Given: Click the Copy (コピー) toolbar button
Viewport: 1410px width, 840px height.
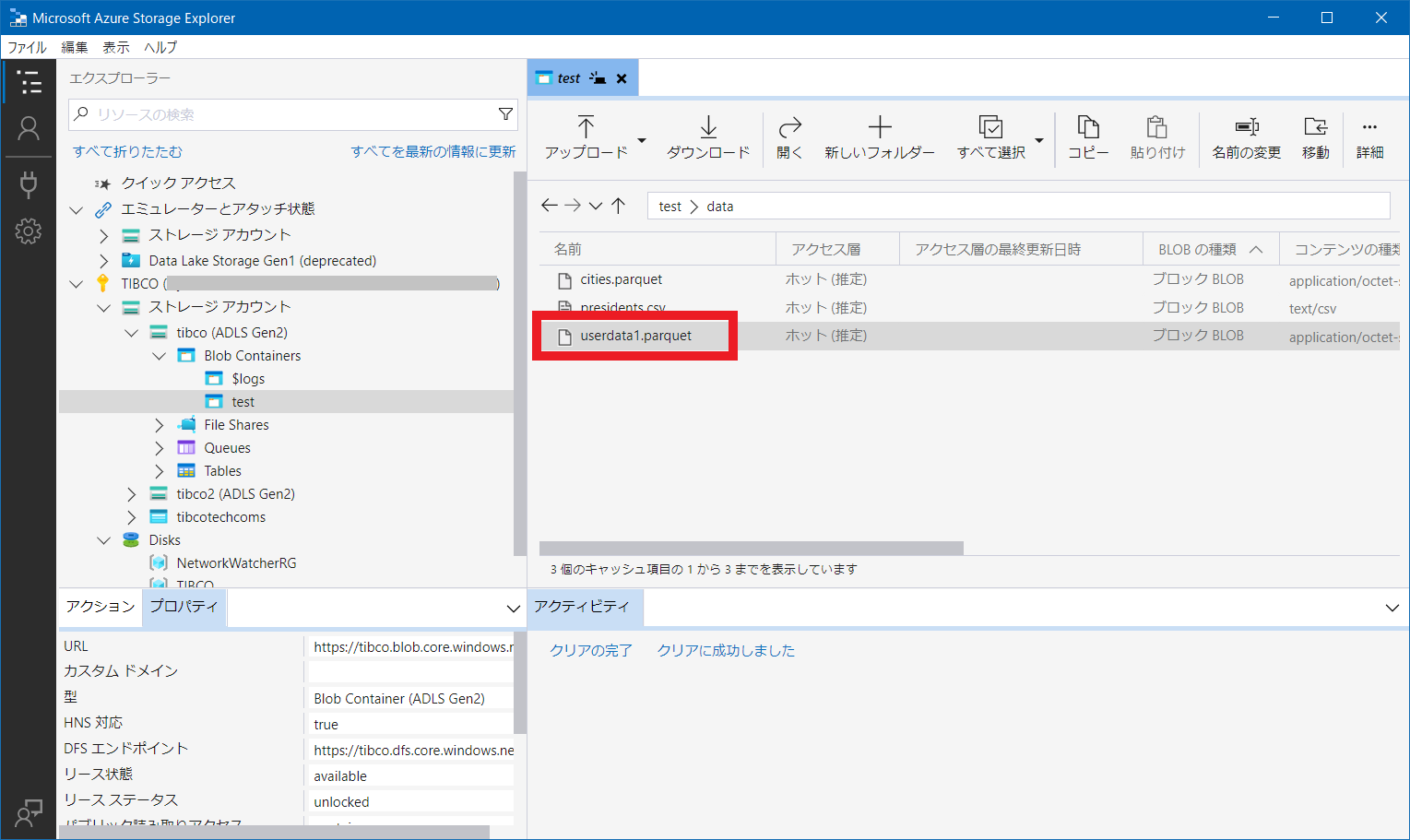Looking at the screenshot, I should coord(1088,138).
